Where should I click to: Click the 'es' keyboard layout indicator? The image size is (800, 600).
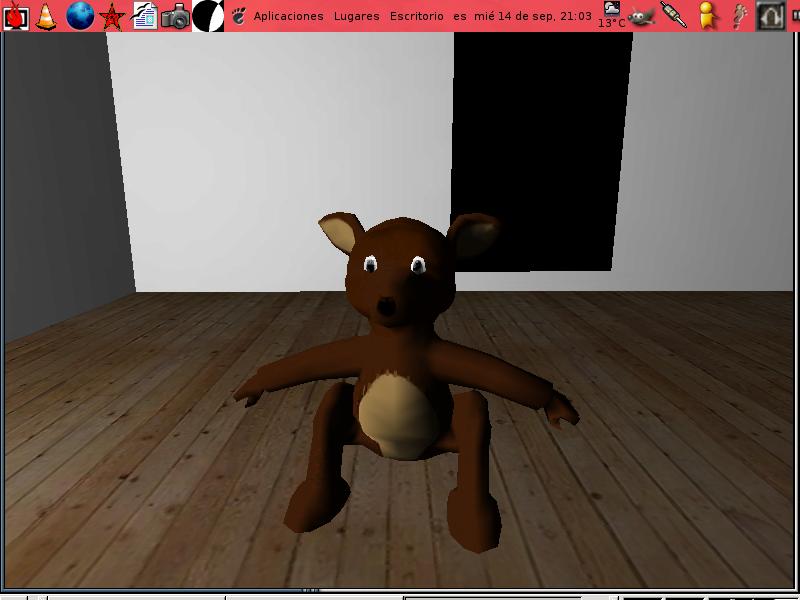[460, 16]
